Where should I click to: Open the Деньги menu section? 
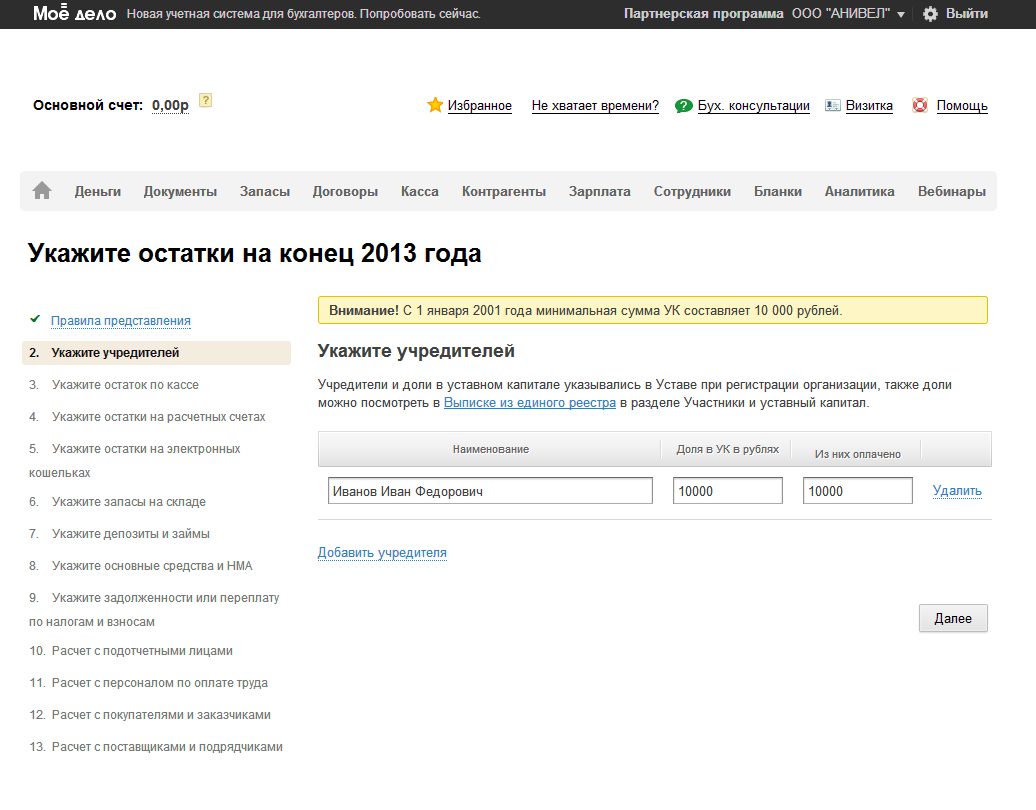(97, 191)
